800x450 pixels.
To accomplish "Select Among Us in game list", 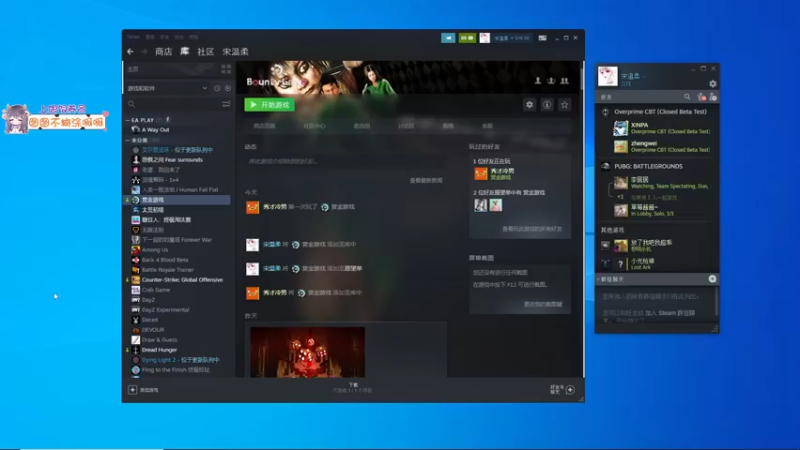I will [x=155, y=249].
